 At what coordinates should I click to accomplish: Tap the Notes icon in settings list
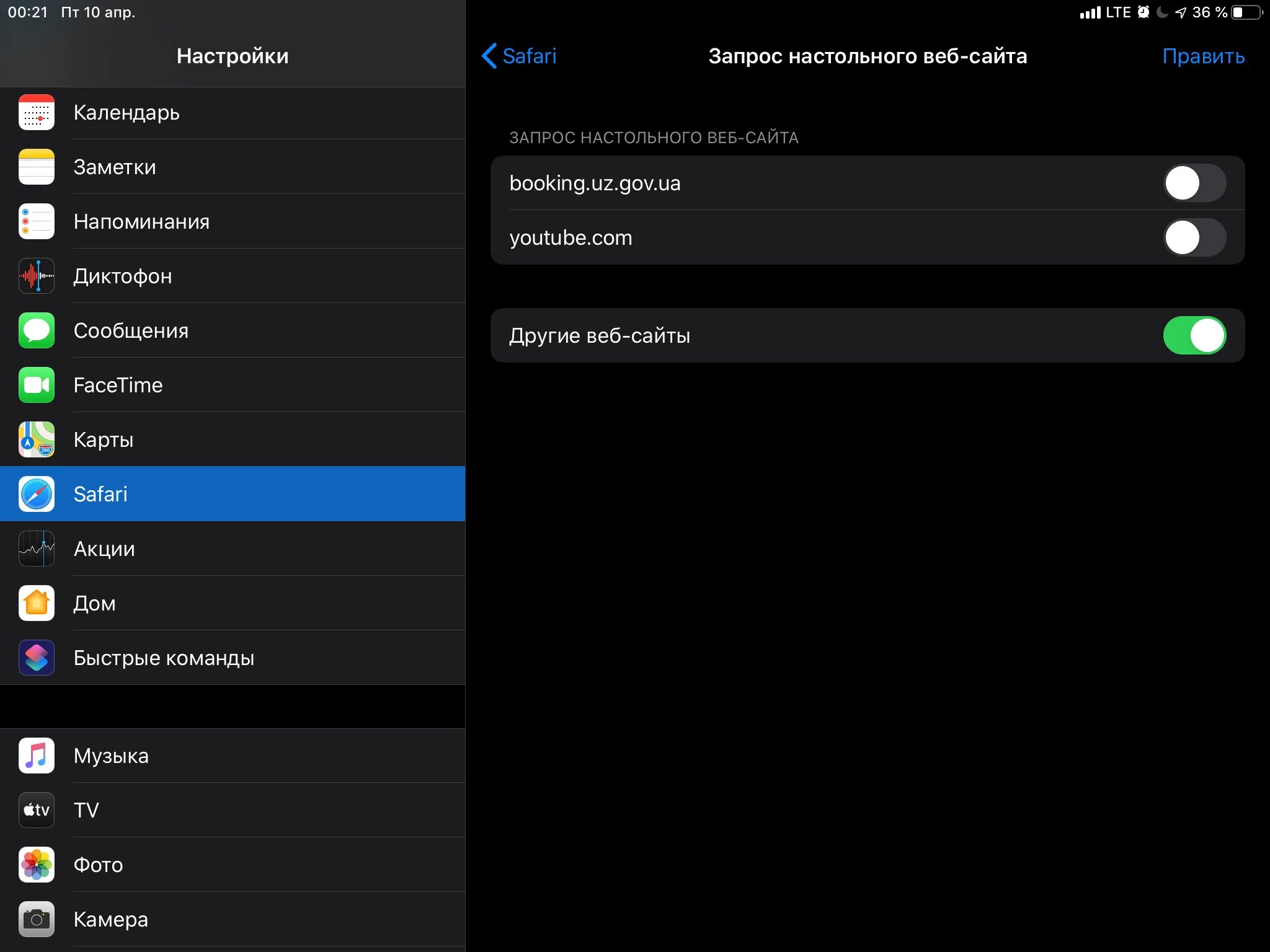(x=37, y=167)
